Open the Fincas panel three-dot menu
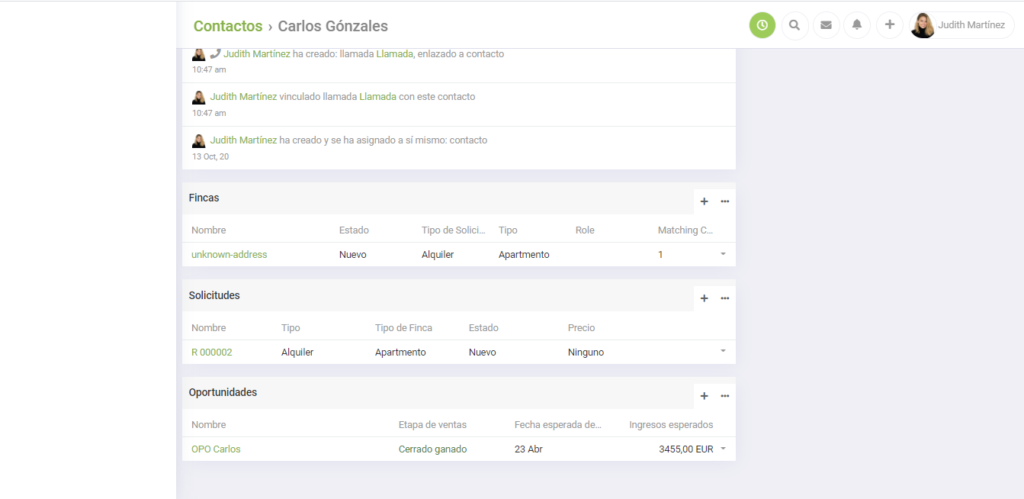The image size is (1024, 499). [x=725, y=201]
